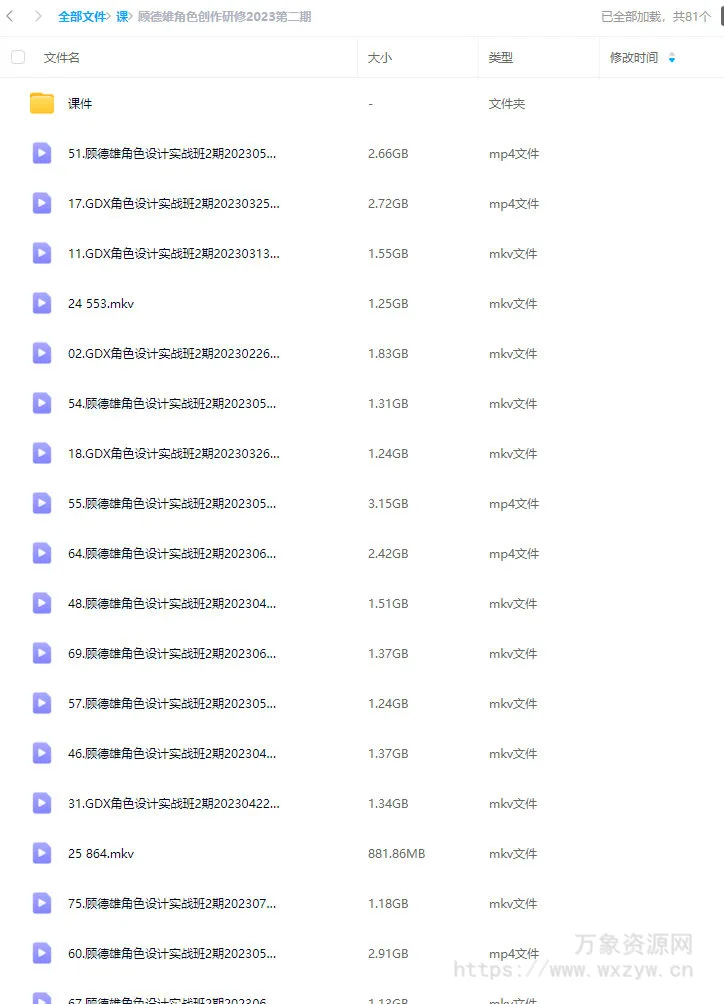Click the video icon for 24 553.mkv

[42, 304]
